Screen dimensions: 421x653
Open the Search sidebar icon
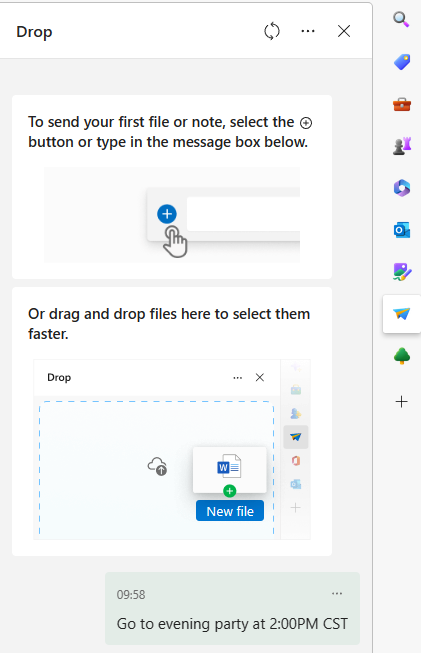tap(401, 19)
